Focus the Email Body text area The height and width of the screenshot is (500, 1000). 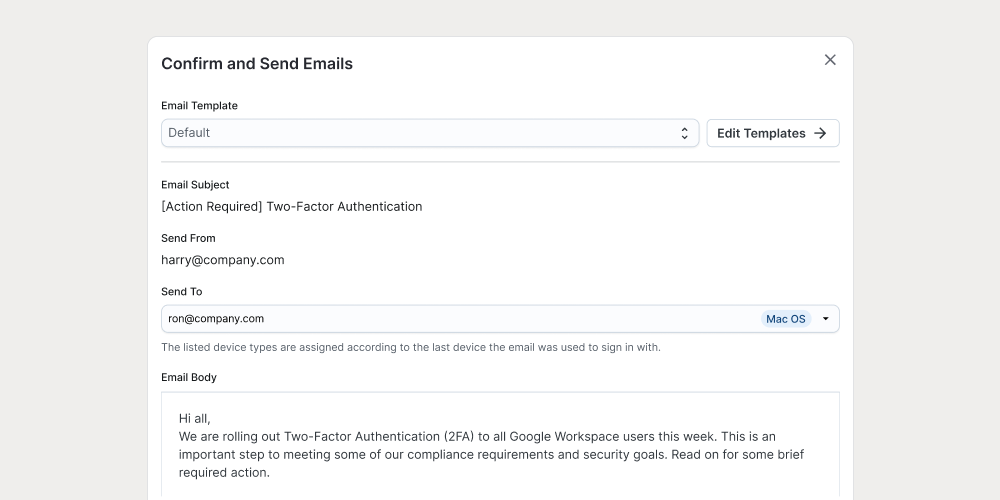coord(500,480)
